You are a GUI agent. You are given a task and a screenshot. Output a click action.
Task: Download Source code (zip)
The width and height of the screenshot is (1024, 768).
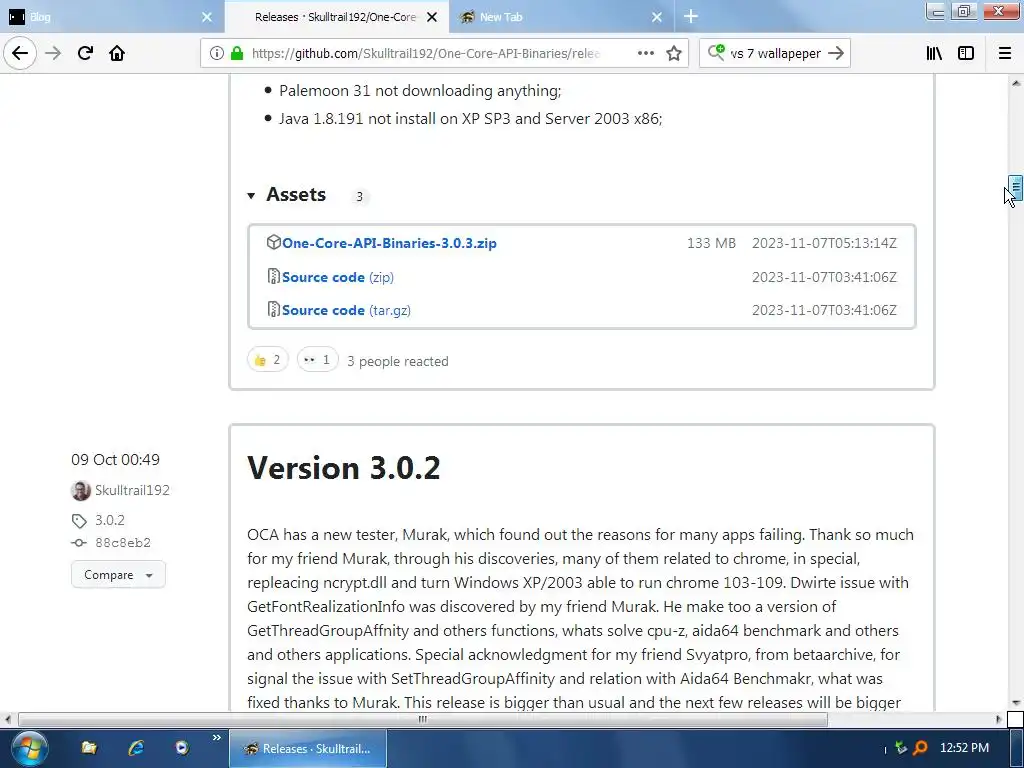(x=338, y=277)
